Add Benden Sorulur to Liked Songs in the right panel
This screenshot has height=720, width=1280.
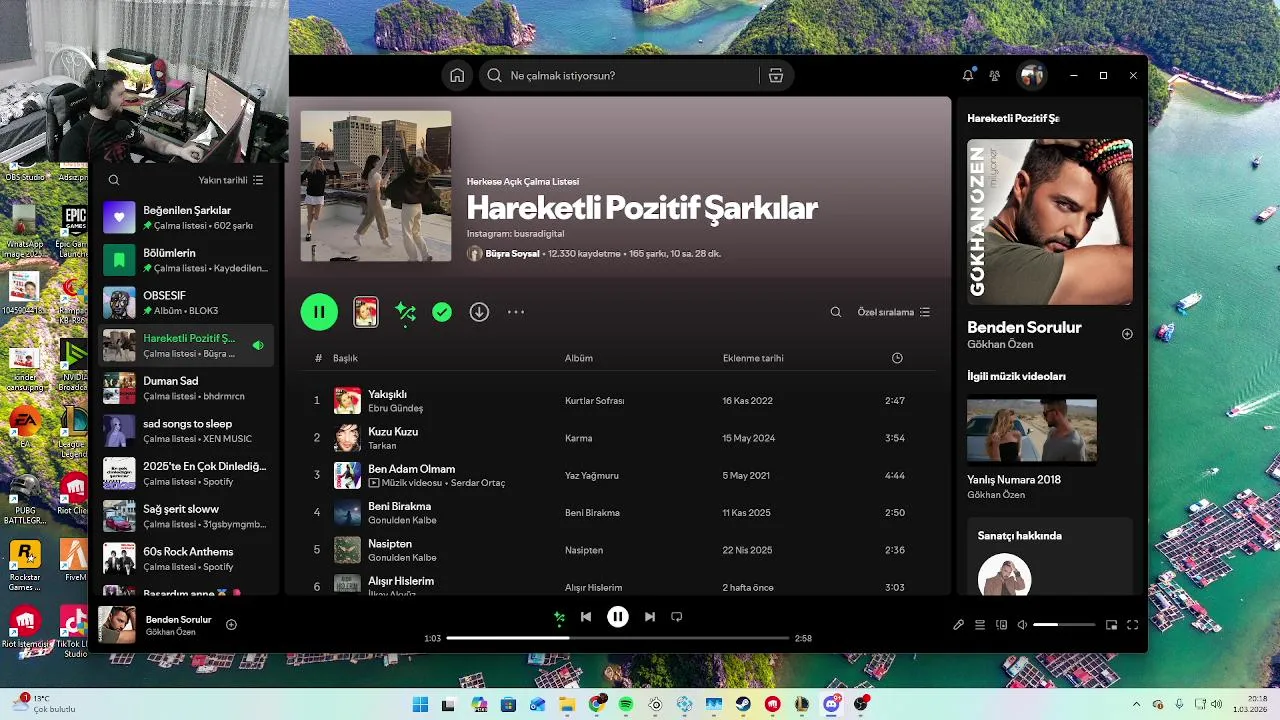pos(1127,334)
